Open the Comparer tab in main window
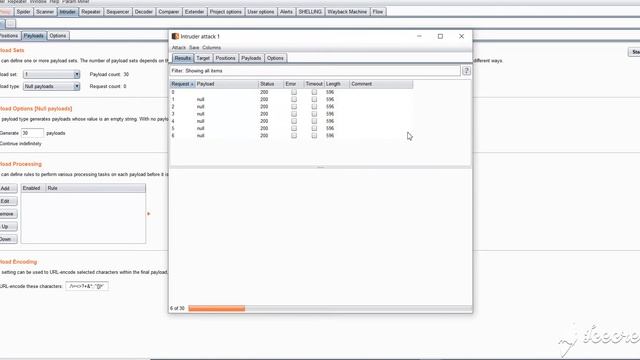Viewport: 640px width, 360px height. tap(169, 12)
